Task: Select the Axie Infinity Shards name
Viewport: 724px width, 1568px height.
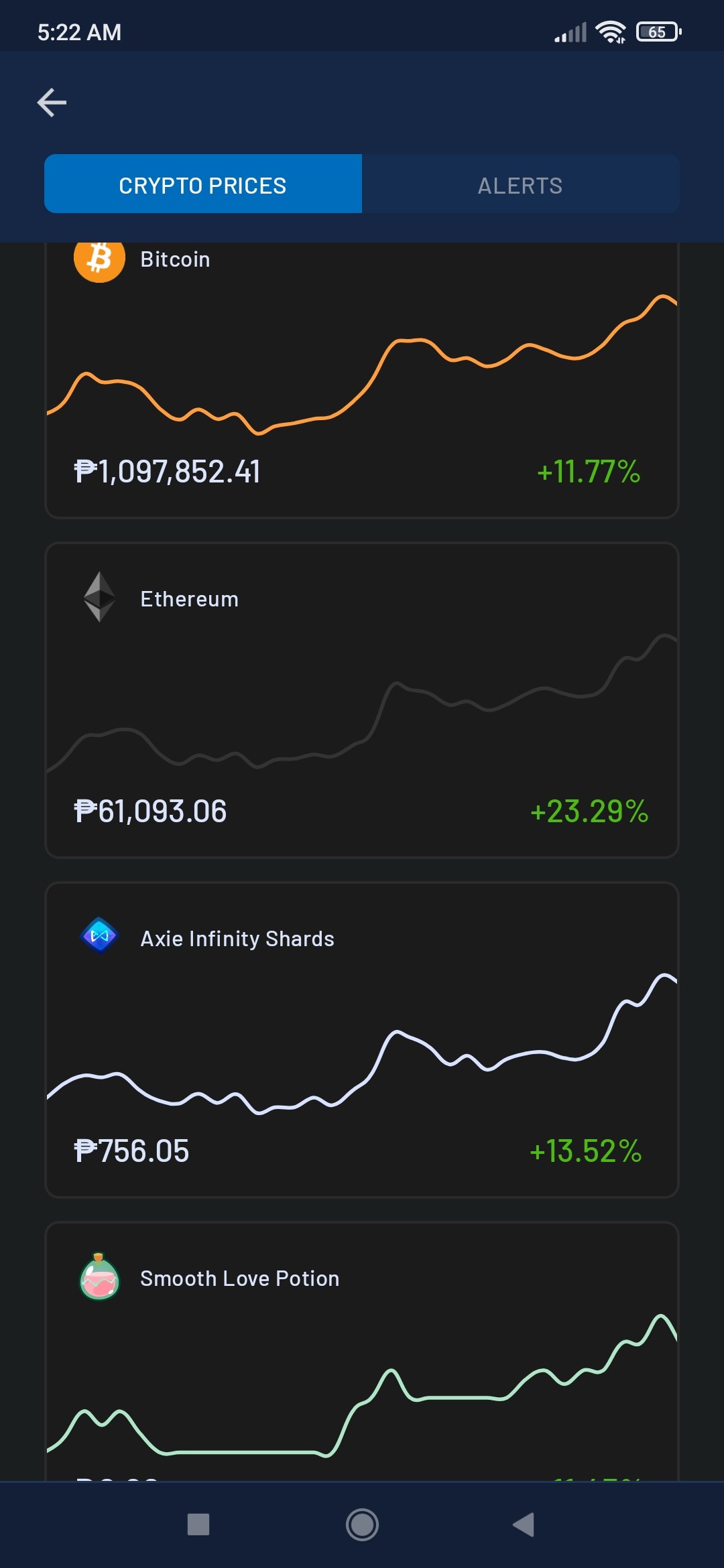Action: pyautogui.click(x=237, y=939)
